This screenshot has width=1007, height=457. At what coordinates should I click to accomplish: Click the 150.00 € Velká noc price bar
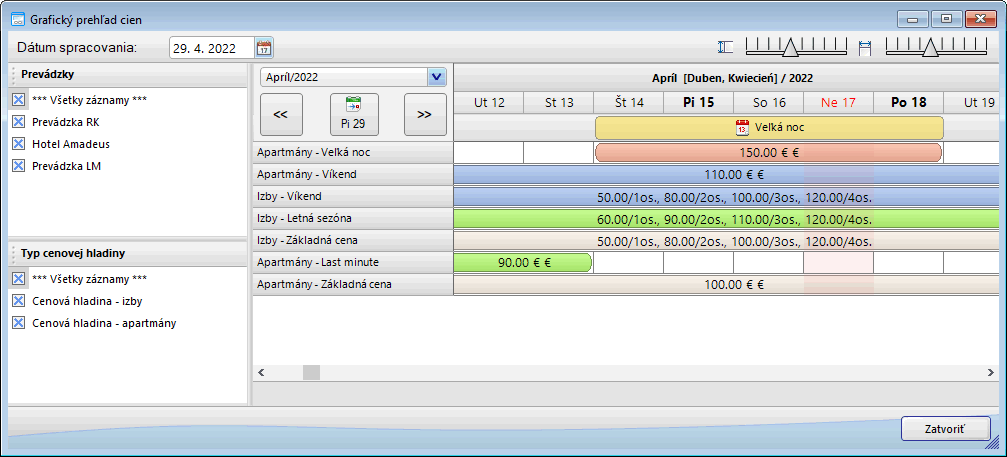[x=768, y=152]
